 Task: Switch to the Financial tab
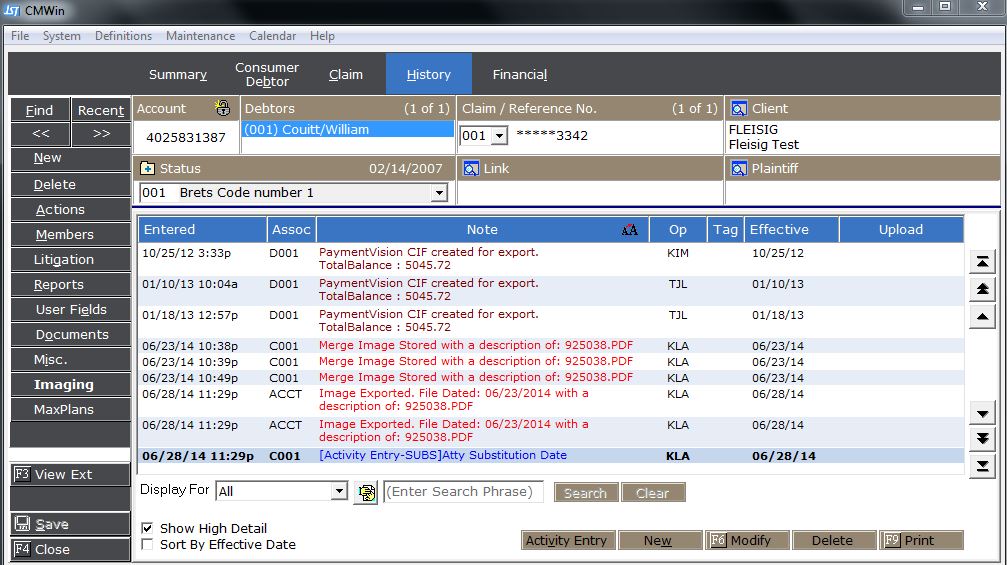tap(520, 74)
